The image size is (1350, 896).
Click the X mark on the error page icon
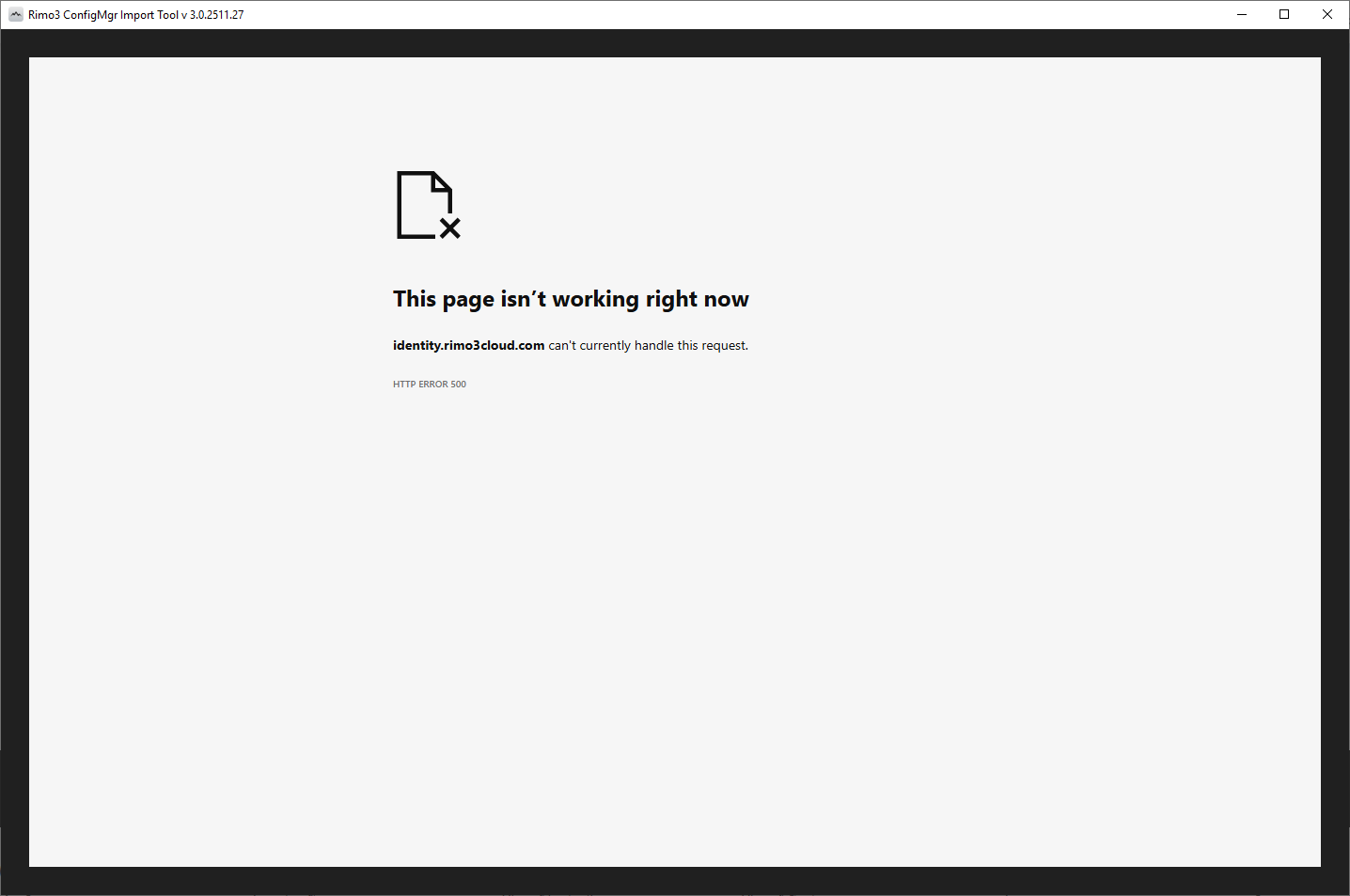(x=450, y=228)
